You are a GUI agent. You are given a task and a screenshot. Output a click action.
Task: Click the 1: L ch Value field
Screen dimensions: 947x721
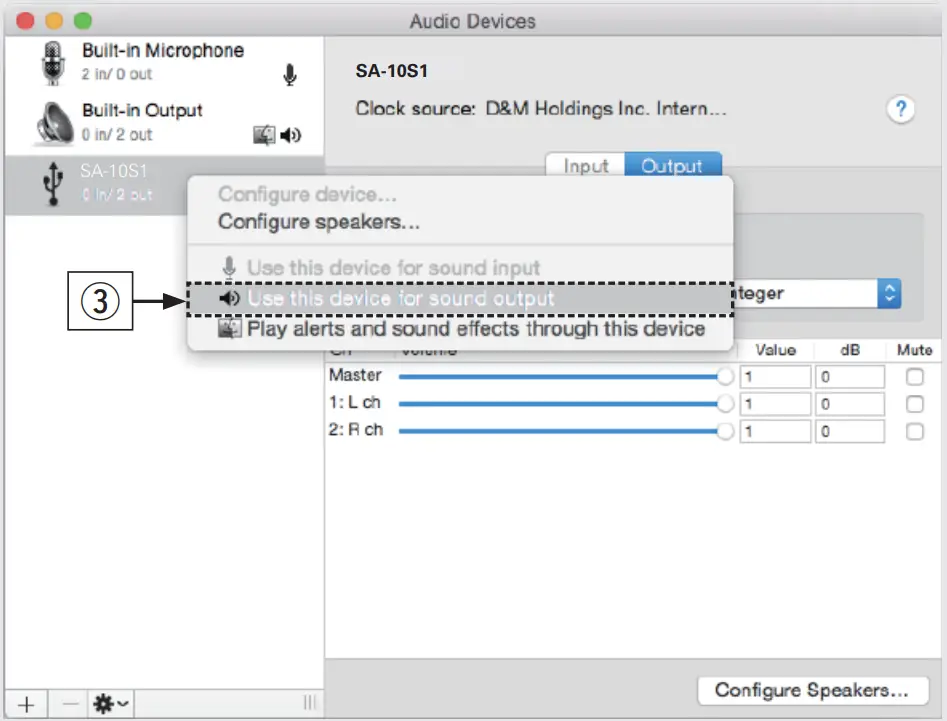(775, 404)
